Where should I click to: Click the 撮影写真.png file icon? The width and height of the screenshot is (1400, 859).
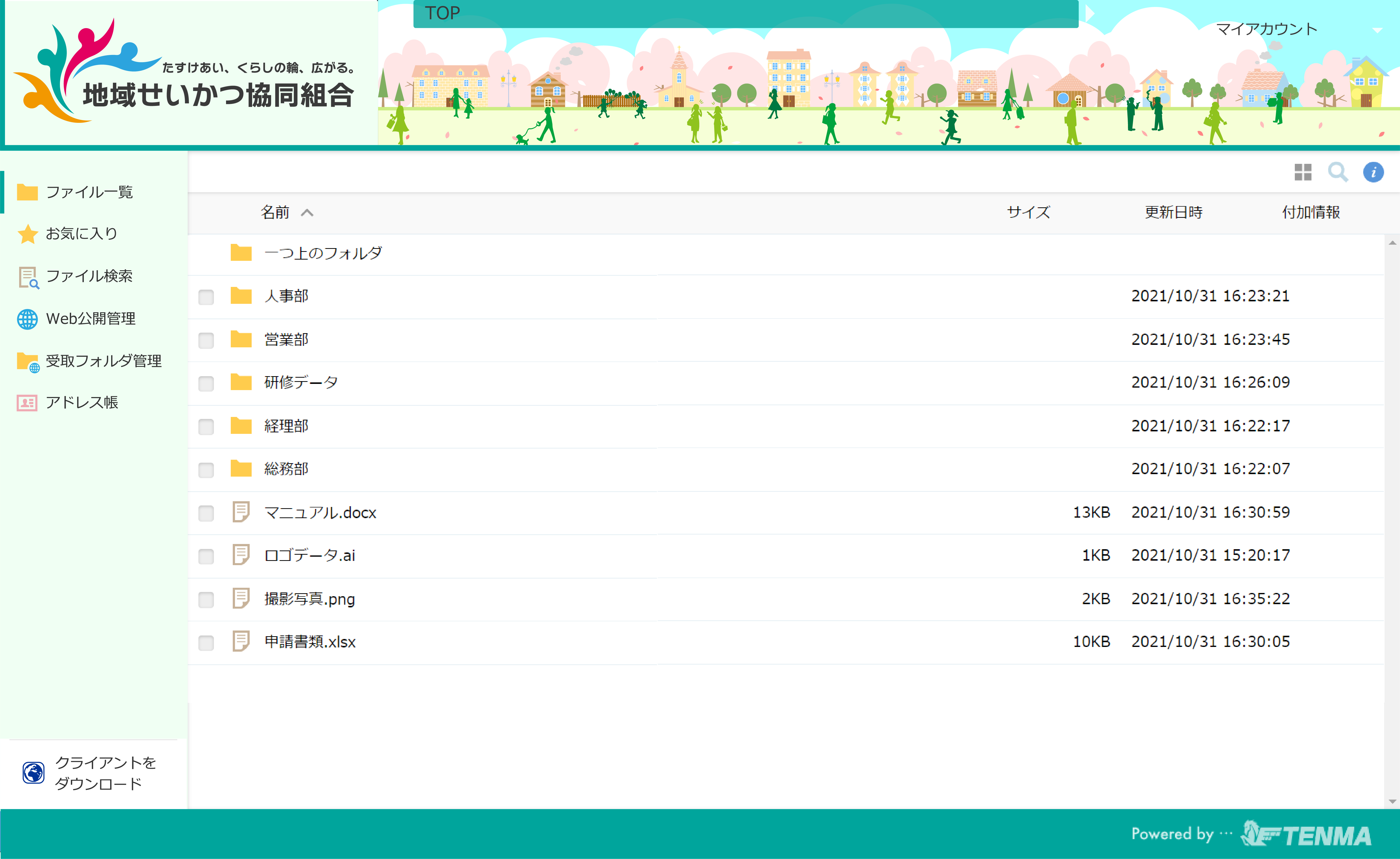[241, 598]
